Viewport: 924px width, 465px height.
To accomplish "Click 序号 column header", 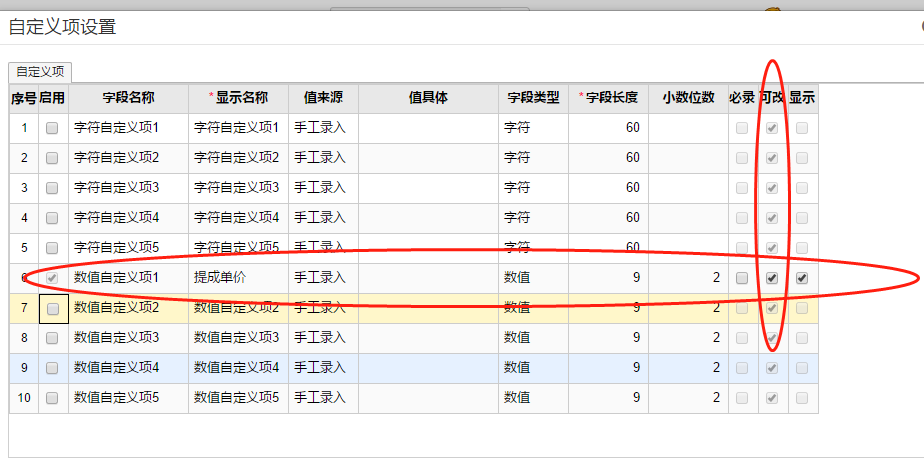I will 24,98.
